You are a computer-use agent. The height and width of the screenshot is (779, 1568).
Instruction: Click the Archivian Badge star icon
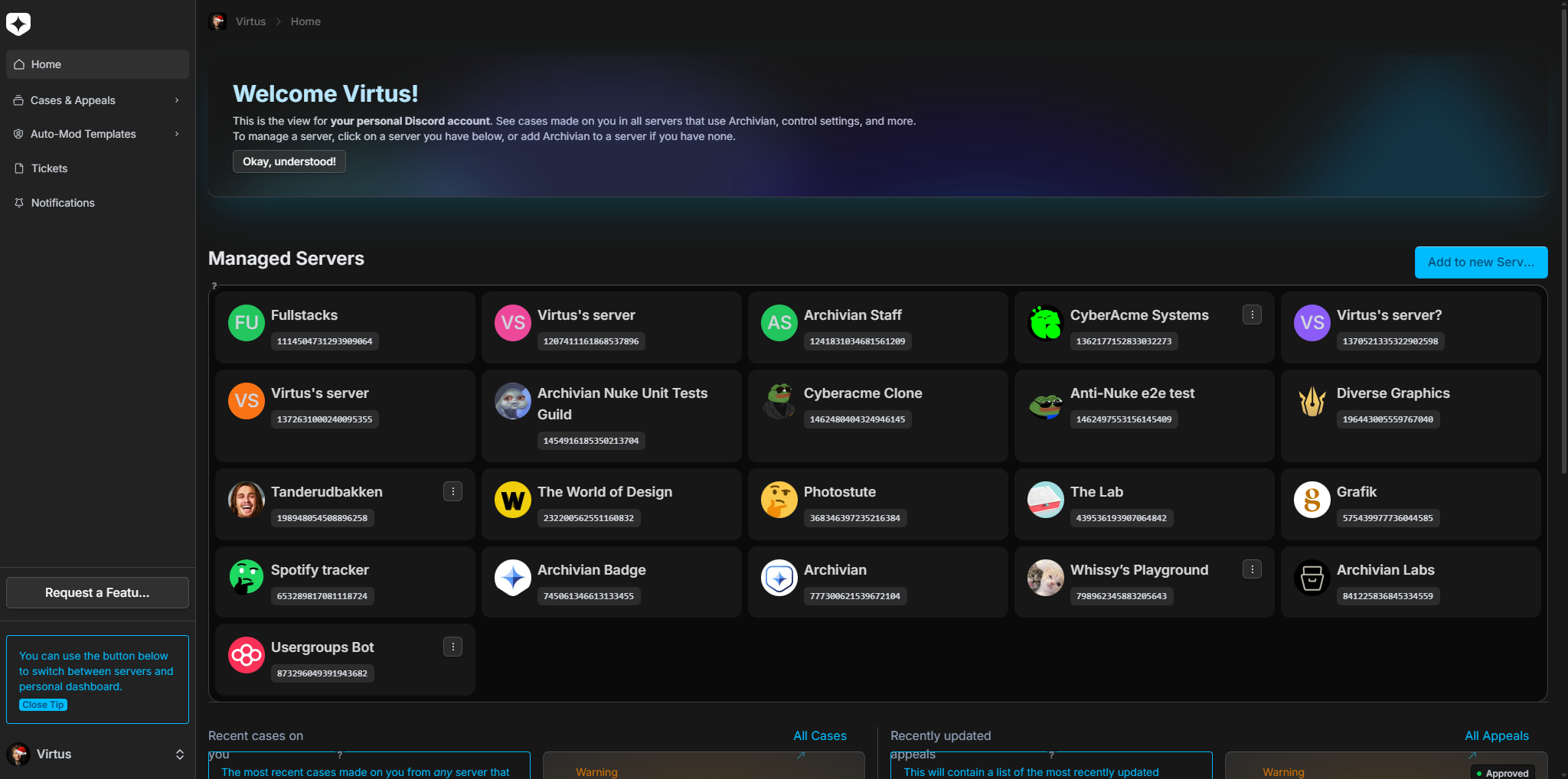click(x=513, y=578)
